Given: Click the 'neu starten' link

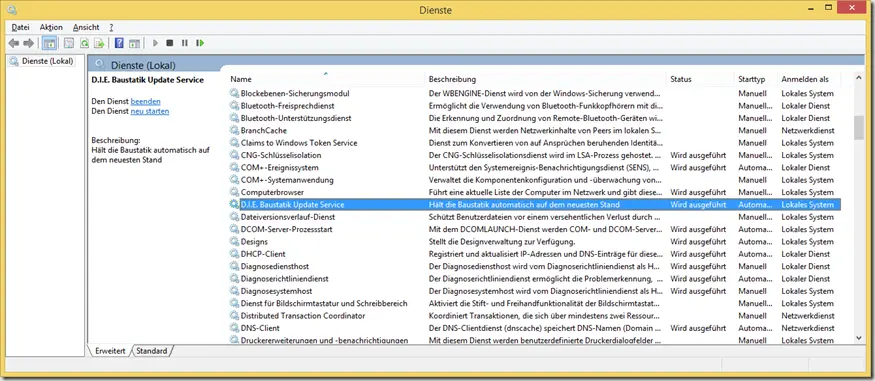Looking at the screenshot, I should [150, 111].
